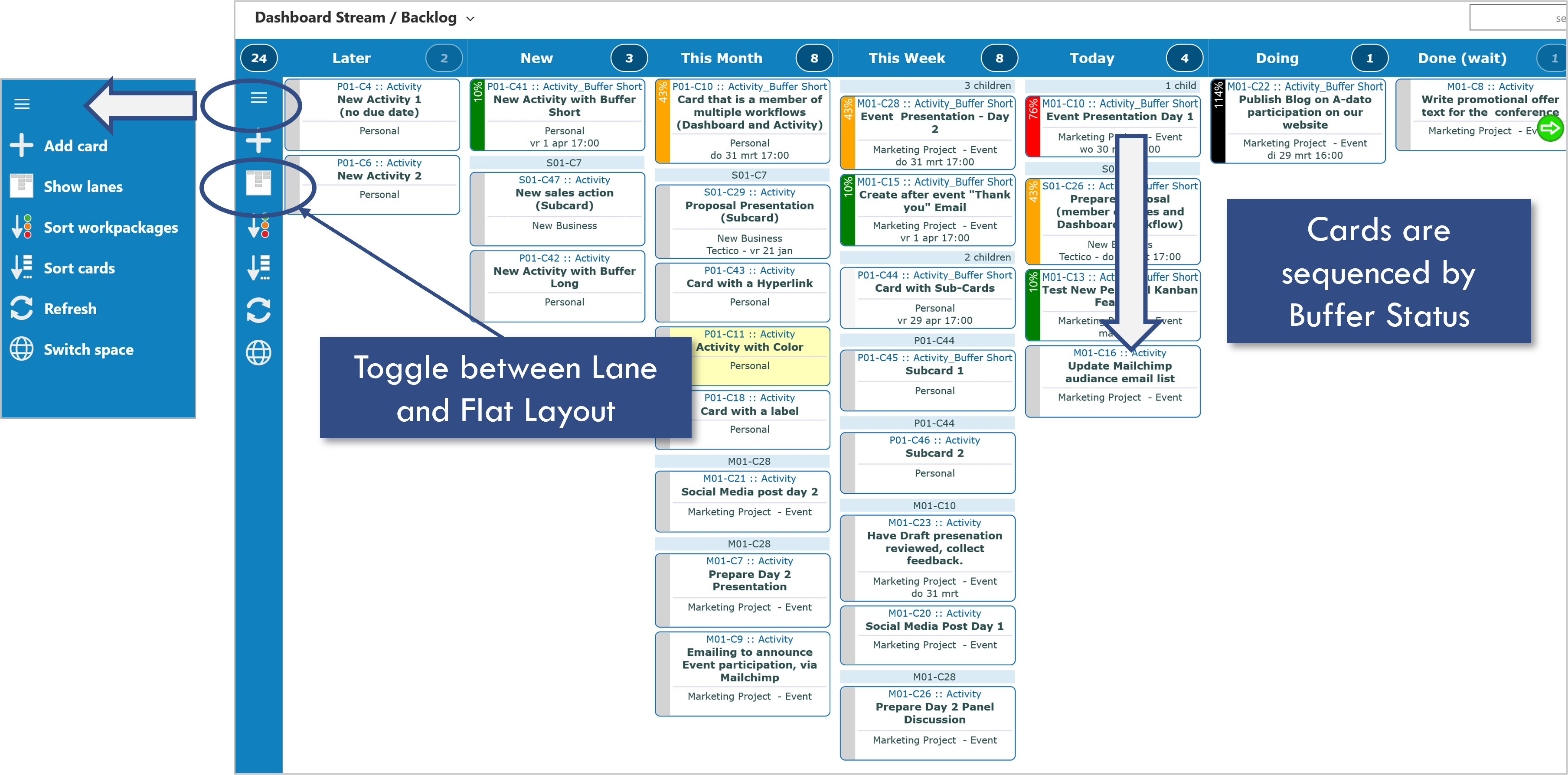The width and height of the screenshot is (1568, 775).
Task: Click card title link M01-C9 :: Activity
Action: 749,639
